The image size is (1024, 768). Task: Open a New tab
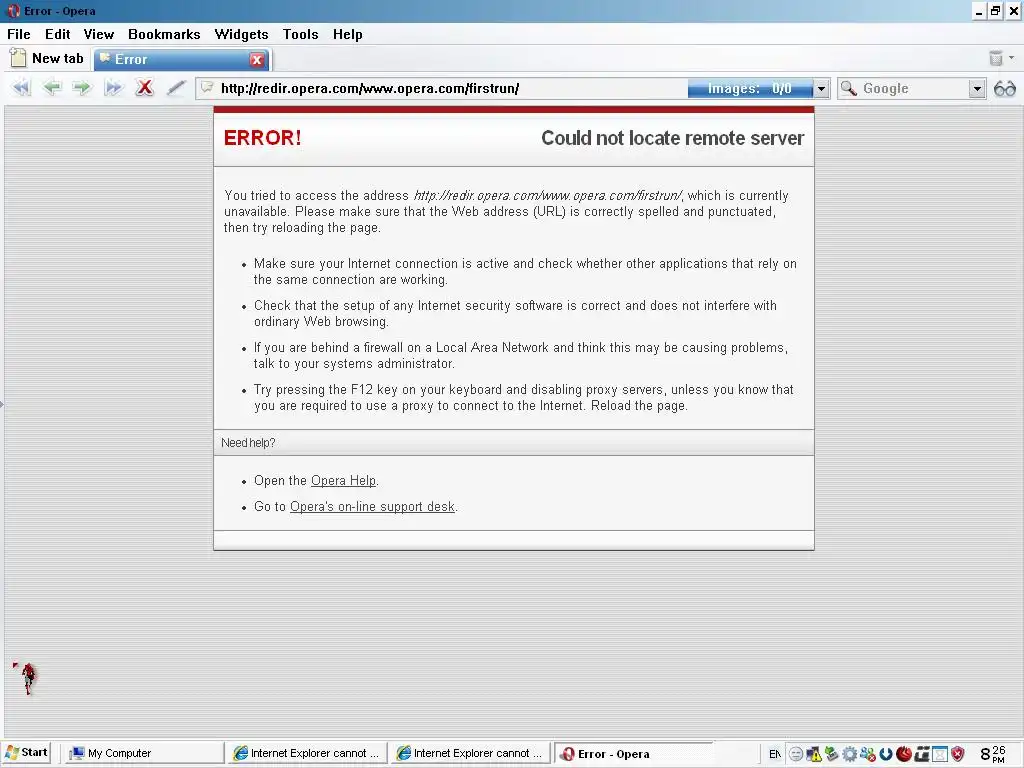(47, 58)
